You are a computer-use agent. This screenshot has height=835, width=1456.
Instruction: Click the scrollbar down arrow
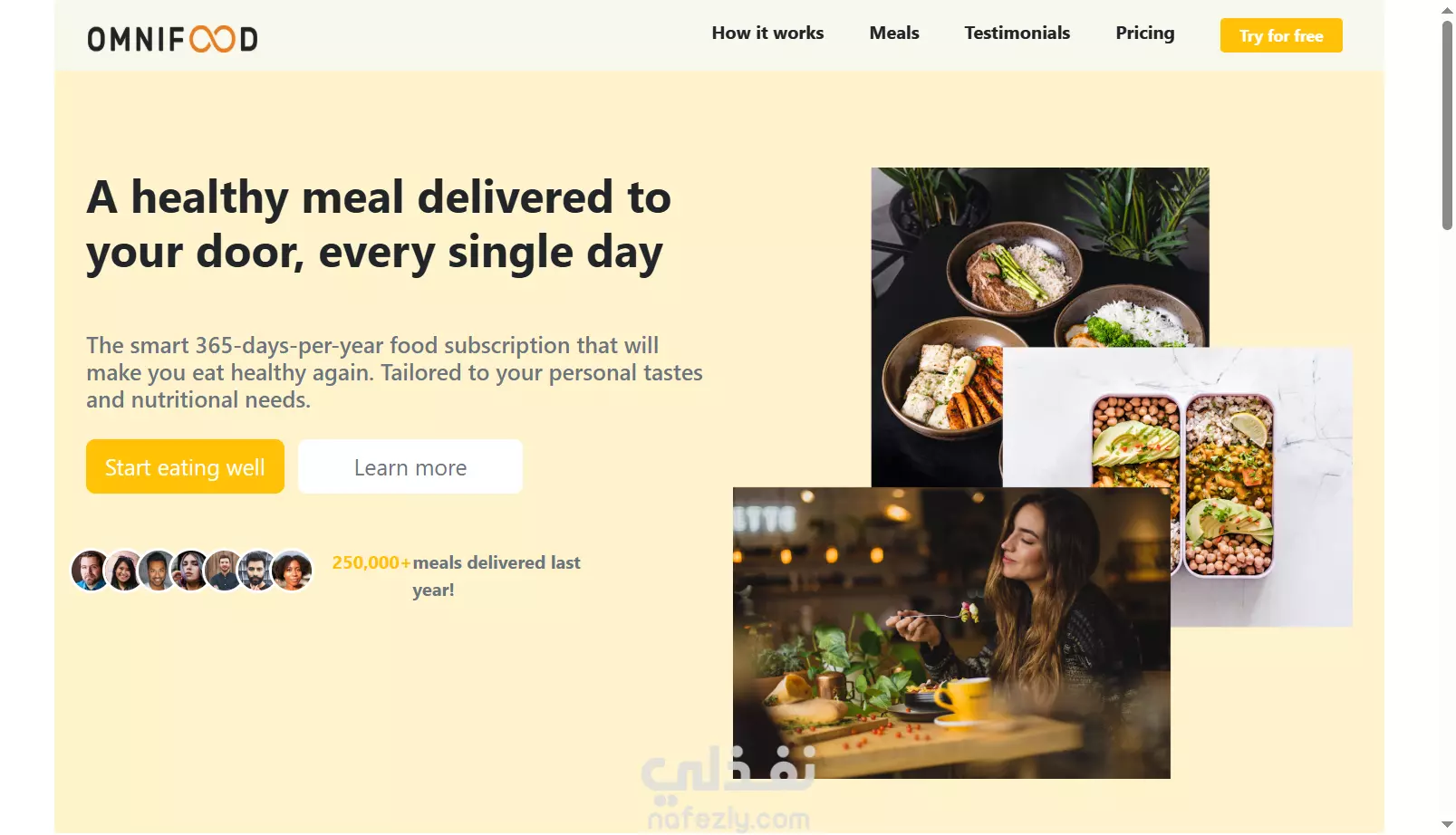(x=1447, y=824)
